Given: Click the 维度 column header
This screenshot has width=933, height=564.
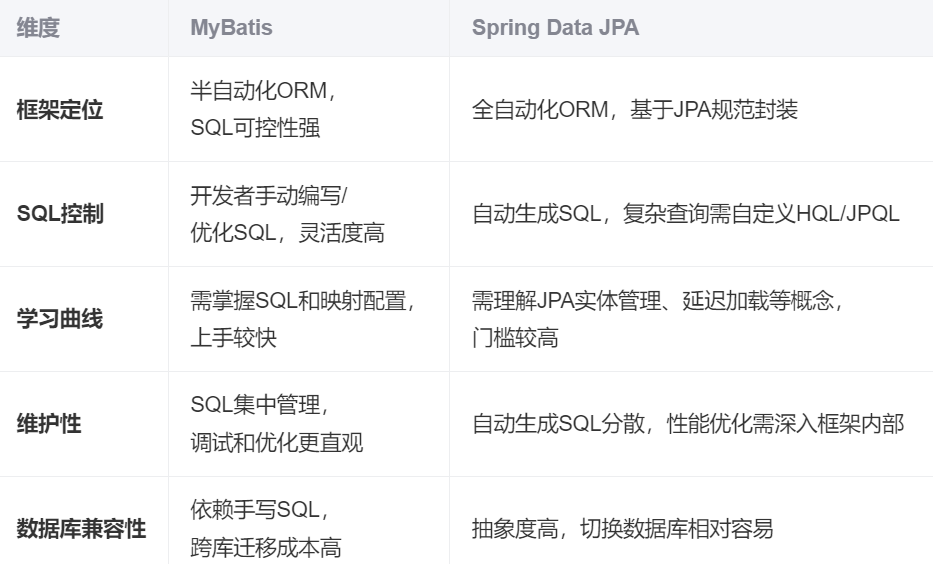Looking at the screenshot, I should [x=38, y=28].
